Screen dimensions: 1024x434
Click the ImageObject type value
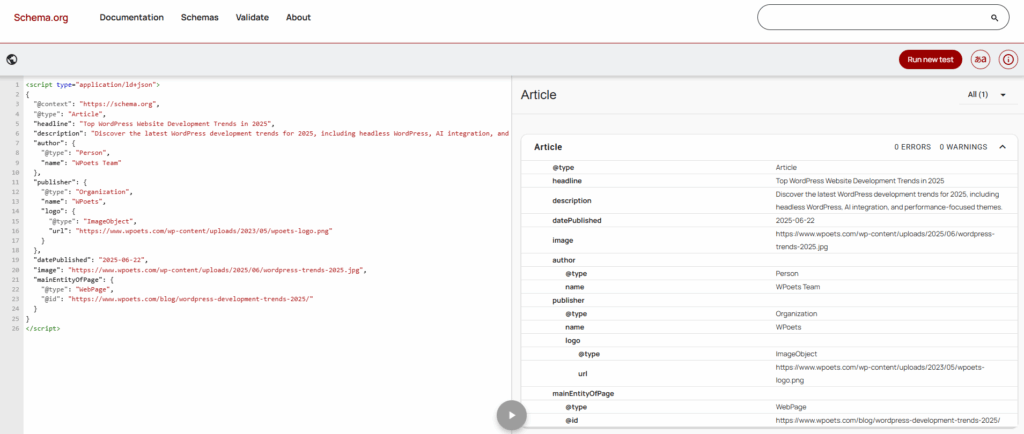click(796, 354)
